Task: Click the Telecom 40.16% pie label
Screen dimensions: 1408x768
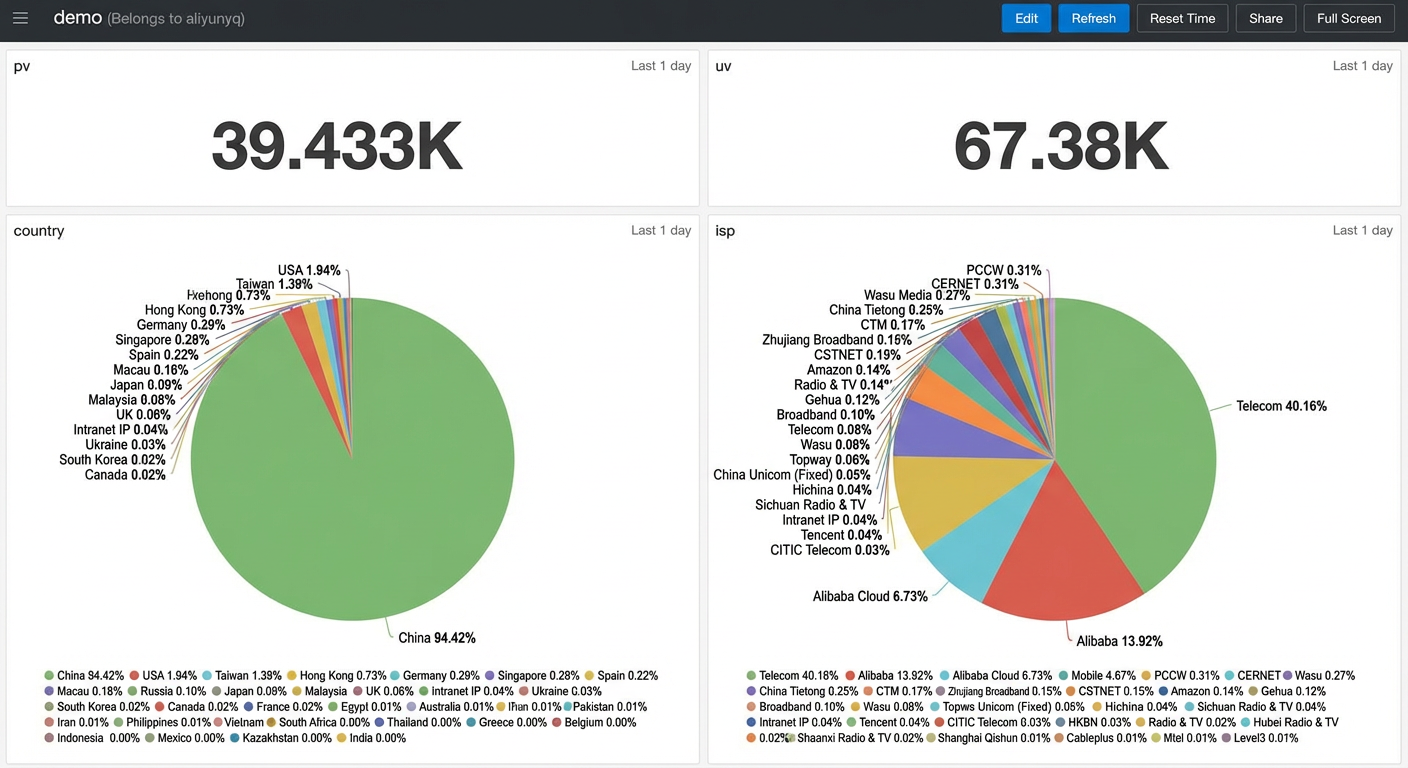Action: tap(1281, 406)
